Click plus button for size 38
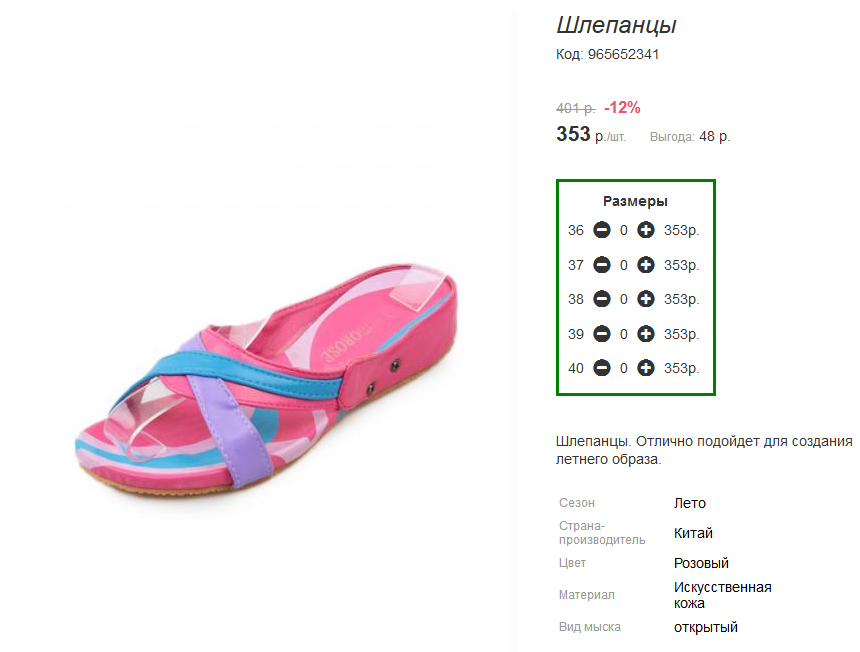Screen dimensions: 860x652 pos(646,299)
